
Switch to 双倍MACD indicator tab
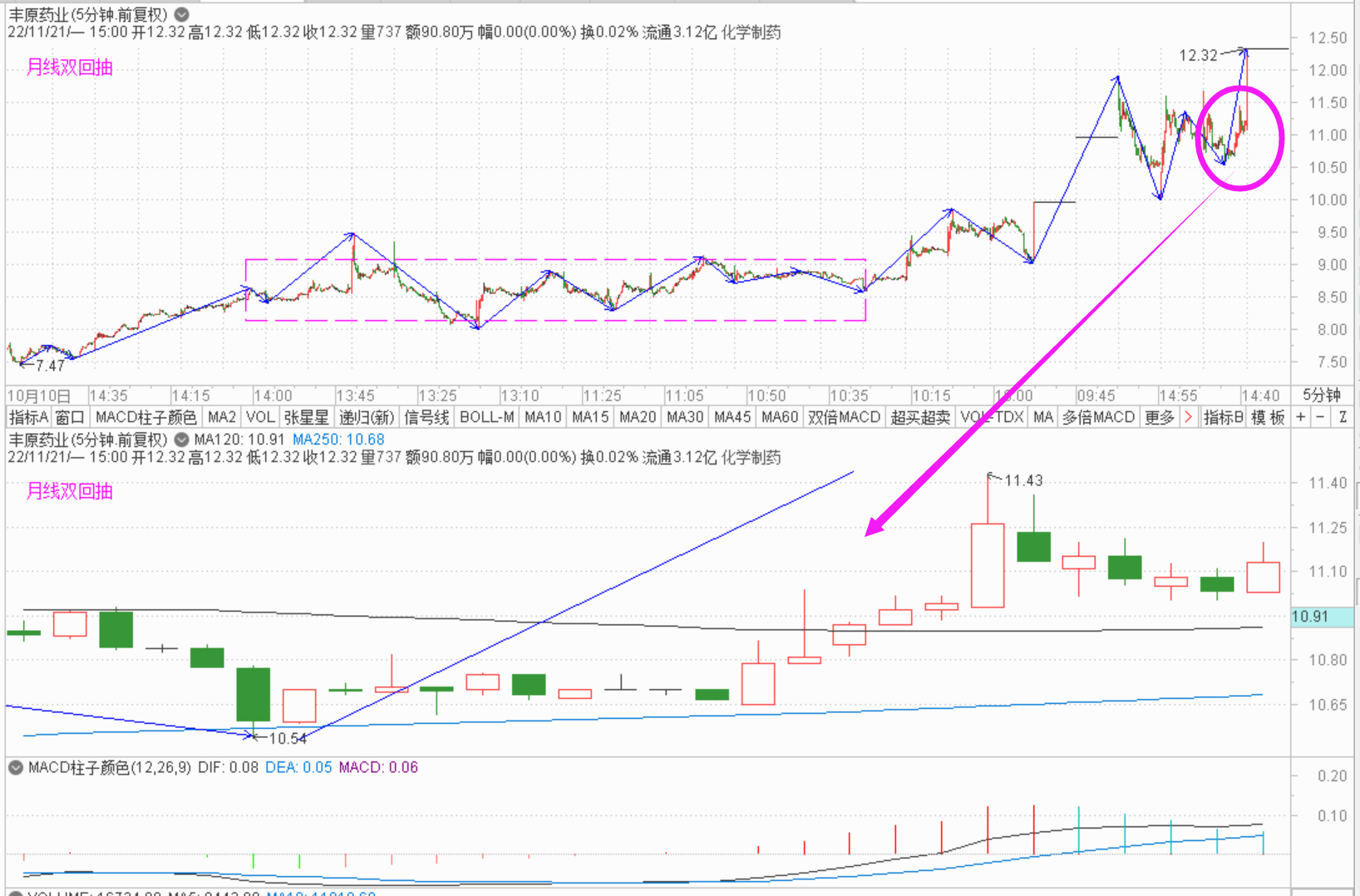845,417
